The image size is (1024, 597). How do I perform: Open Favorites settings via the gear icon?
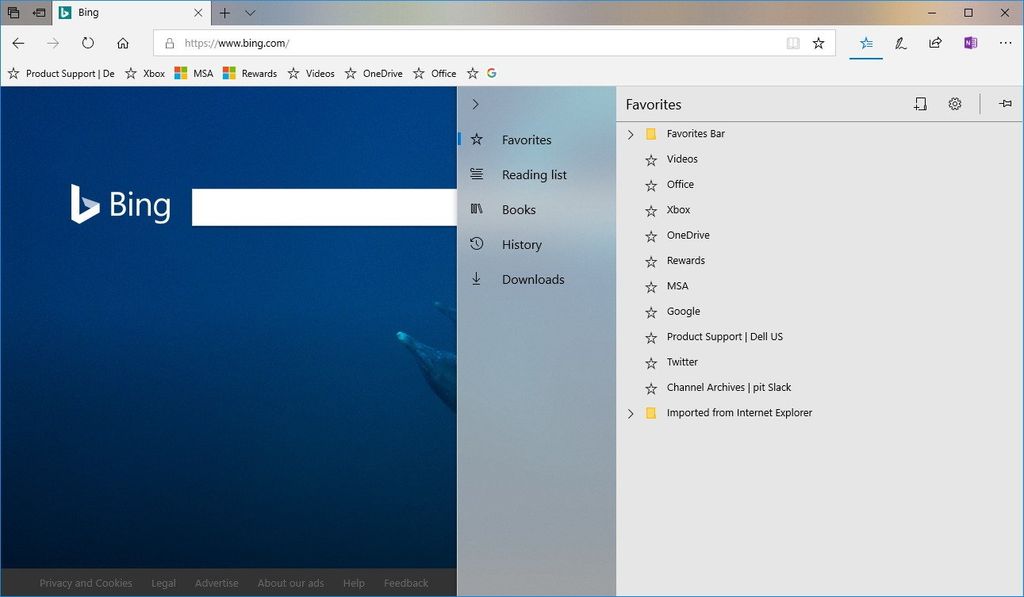[954, 103]
